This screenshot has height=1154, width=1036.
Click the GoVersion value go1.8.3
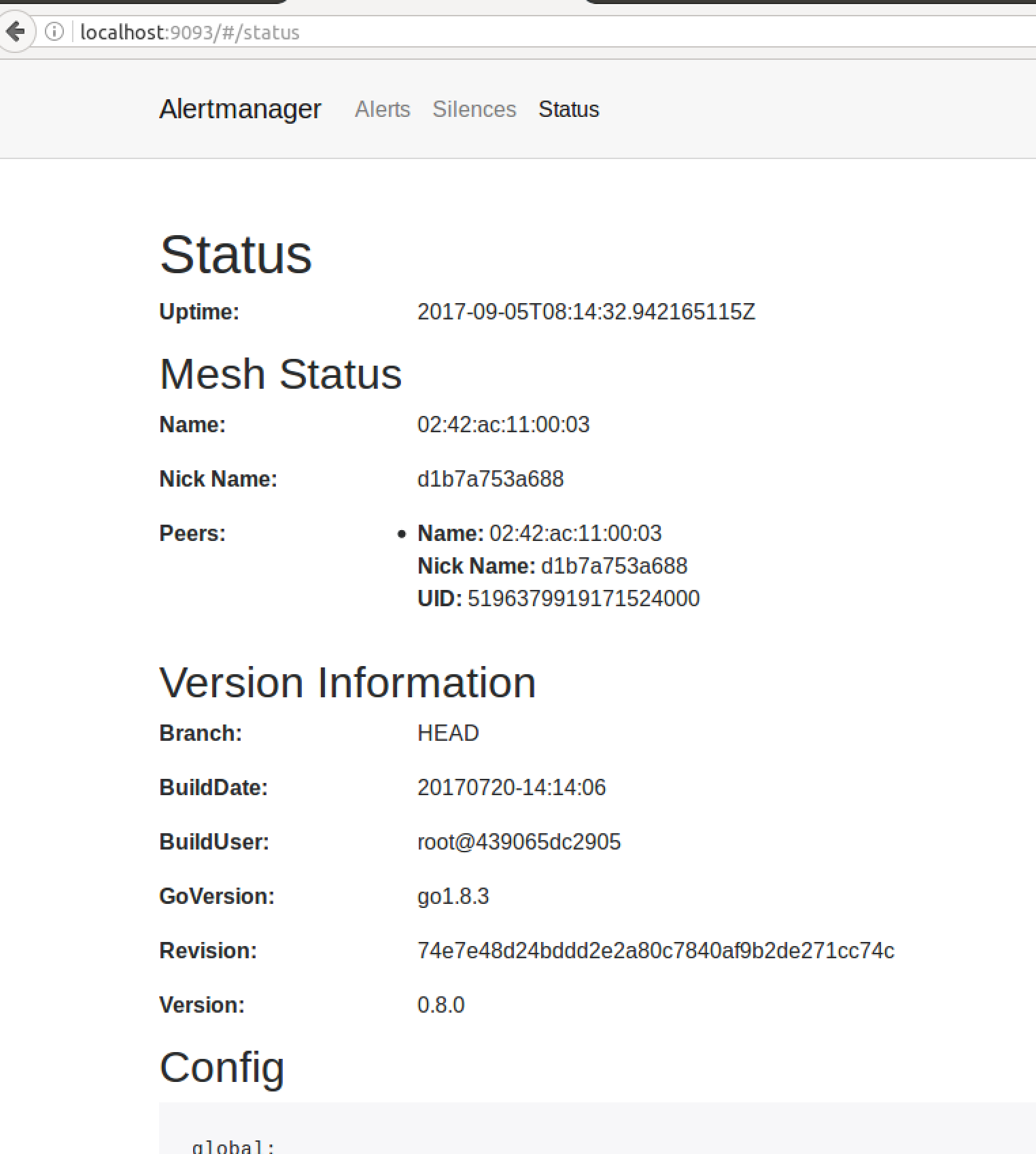point(453,896)
